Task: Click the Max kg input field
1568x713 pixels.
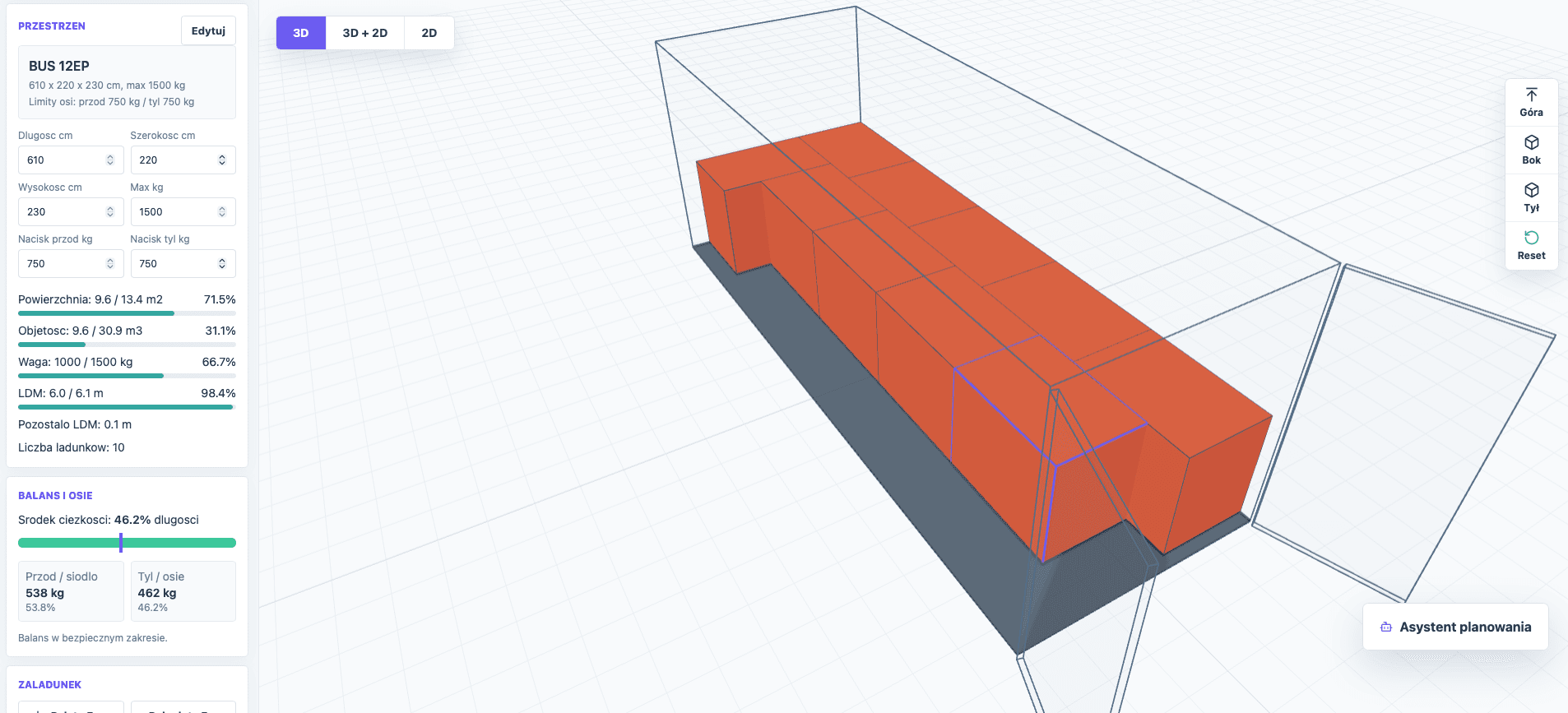Action: tap(183, 211)
